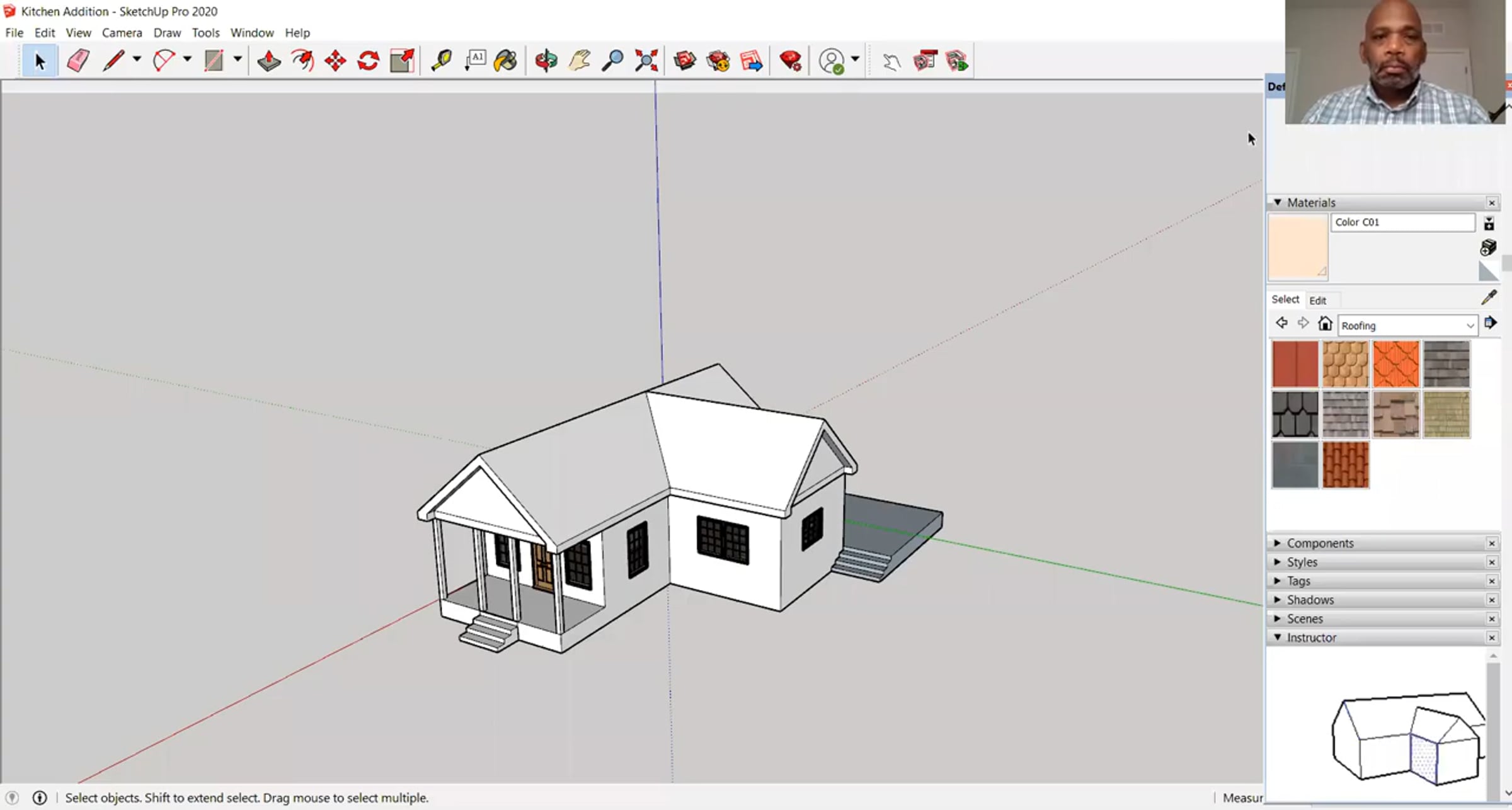The width and height of the screenshot is (1512, 810).
Task: Select the red metal roofing swatch
Action: [x=1295, y=364]
